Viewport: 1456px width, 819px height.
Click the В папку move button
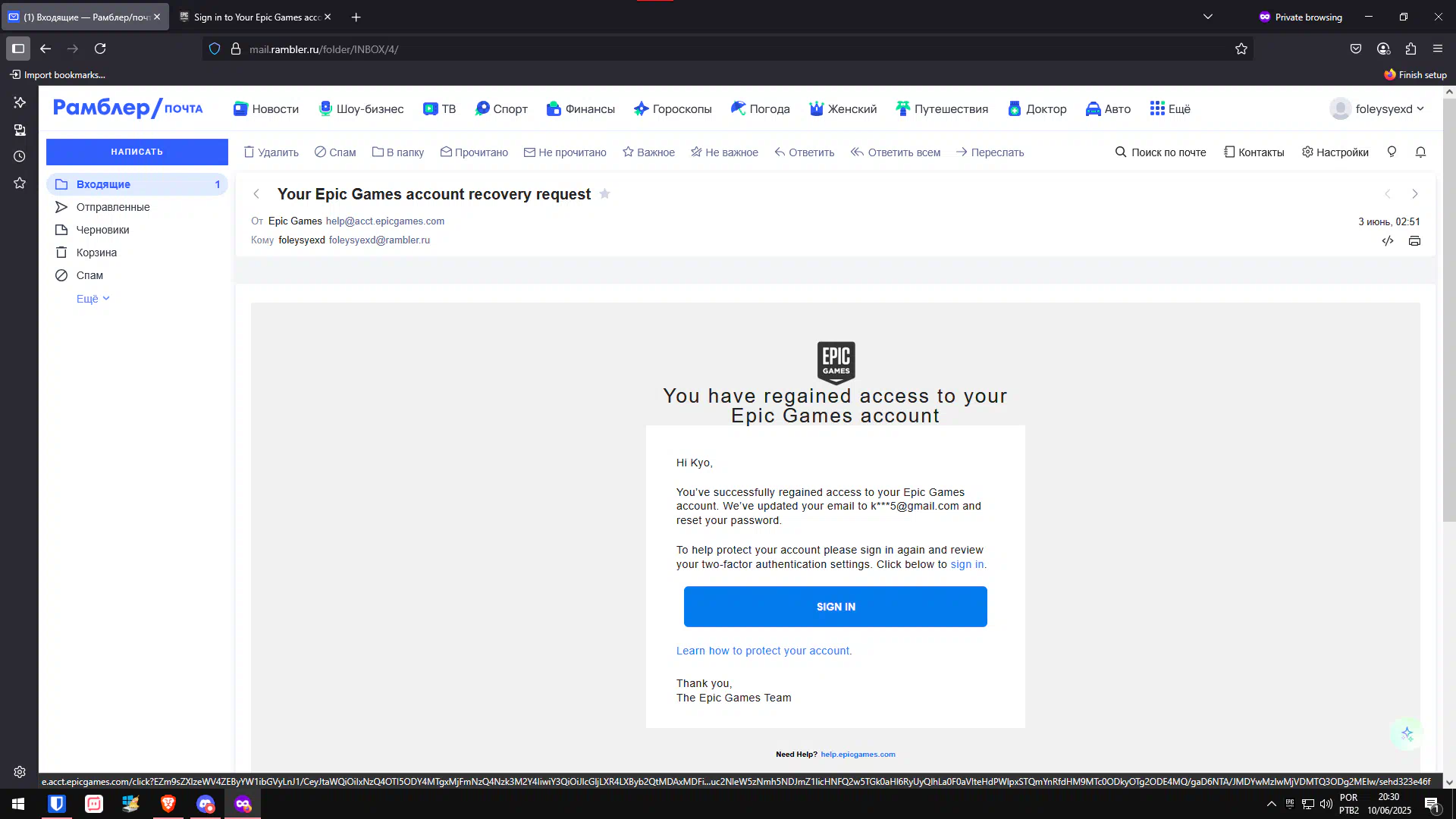(397, 152)
